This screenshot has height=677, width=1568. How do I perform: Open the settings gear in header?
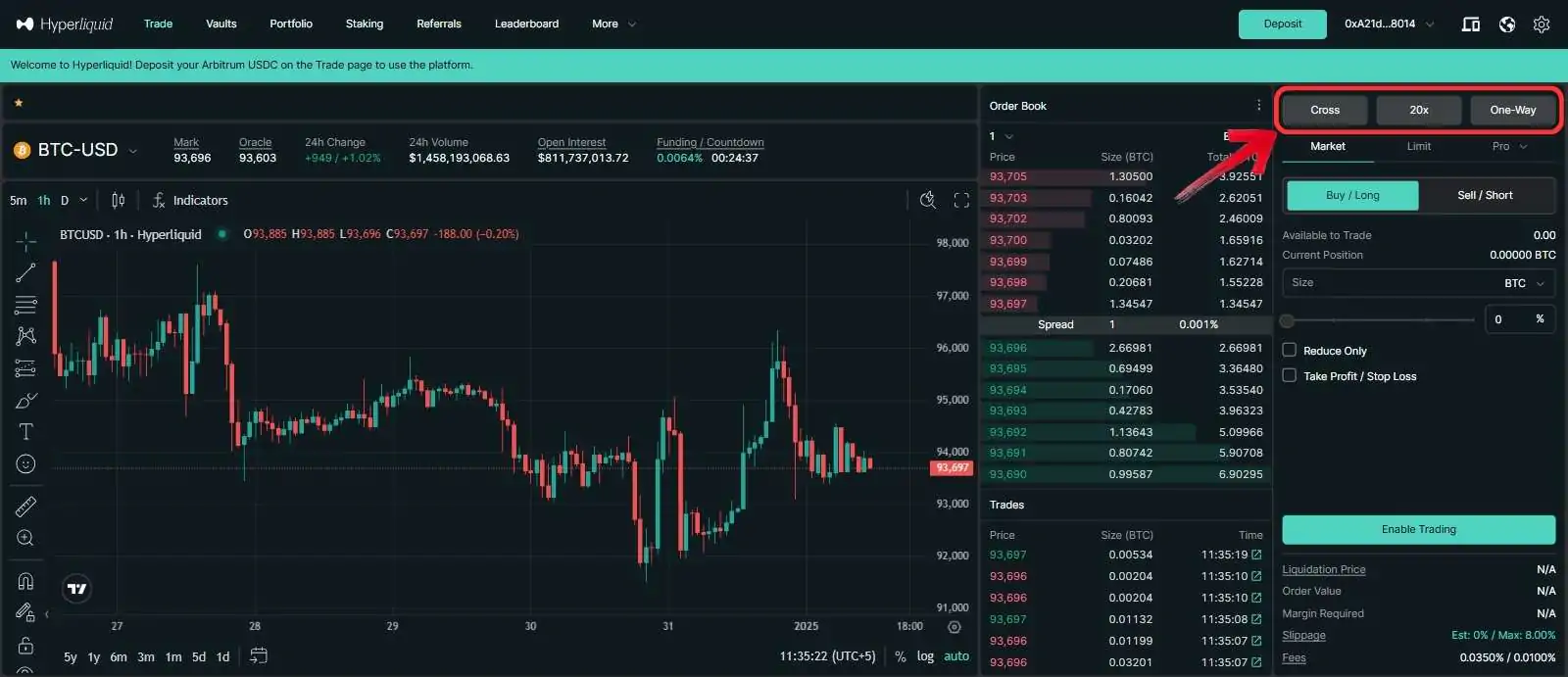click(x=1542, y=24)
